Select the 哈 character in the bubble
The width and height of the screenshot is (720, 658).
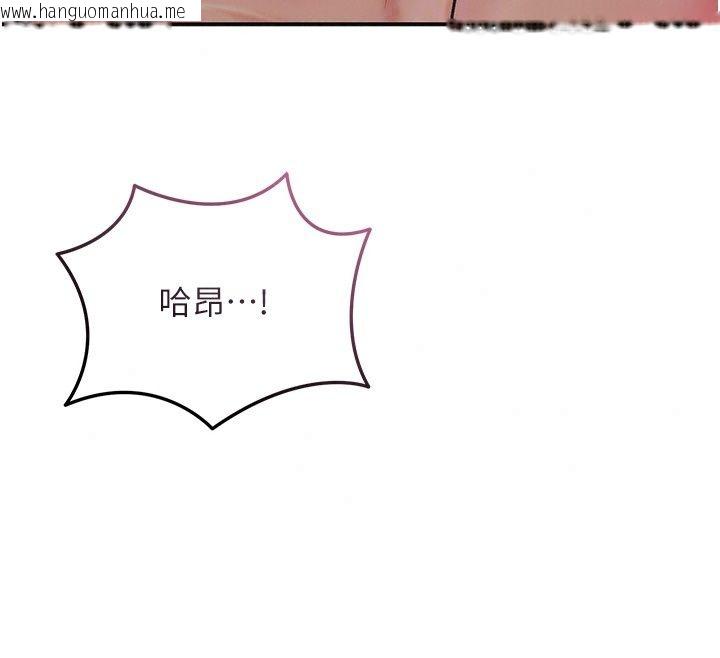pos(174,302)
